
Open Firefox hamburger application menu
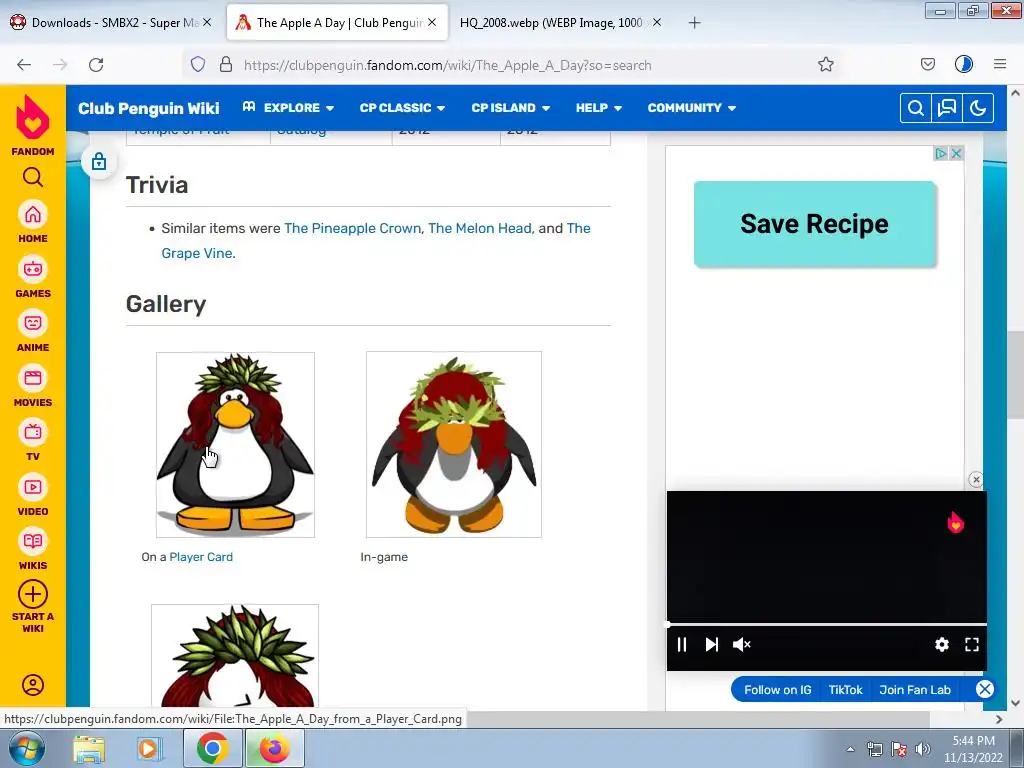tap(1000, 64)
